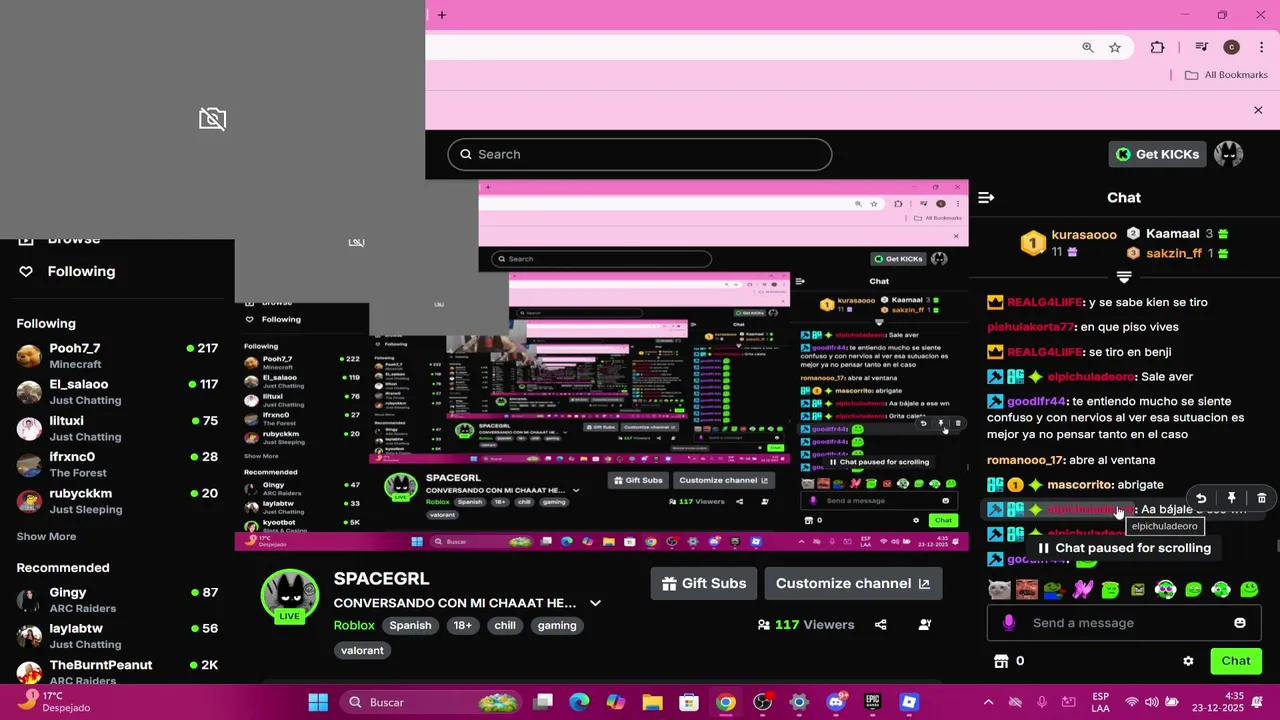Delete the hovered chat message
Screen dimensions: 1280x720
tap(1261, 498)
